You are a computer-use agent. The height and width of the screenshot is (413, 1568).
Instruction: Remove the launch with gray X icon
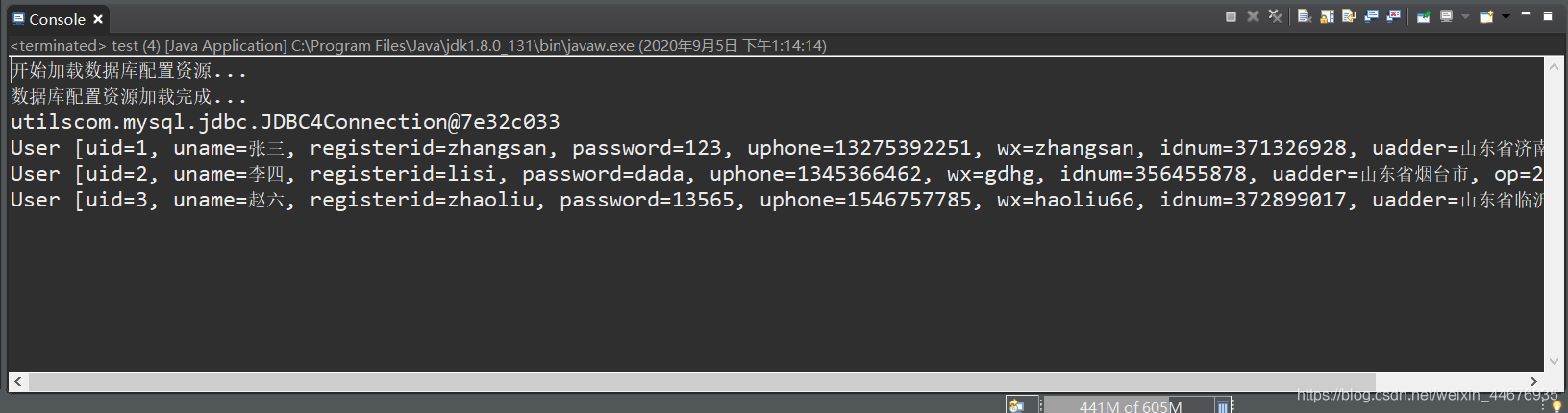(x=1253, y=16)
